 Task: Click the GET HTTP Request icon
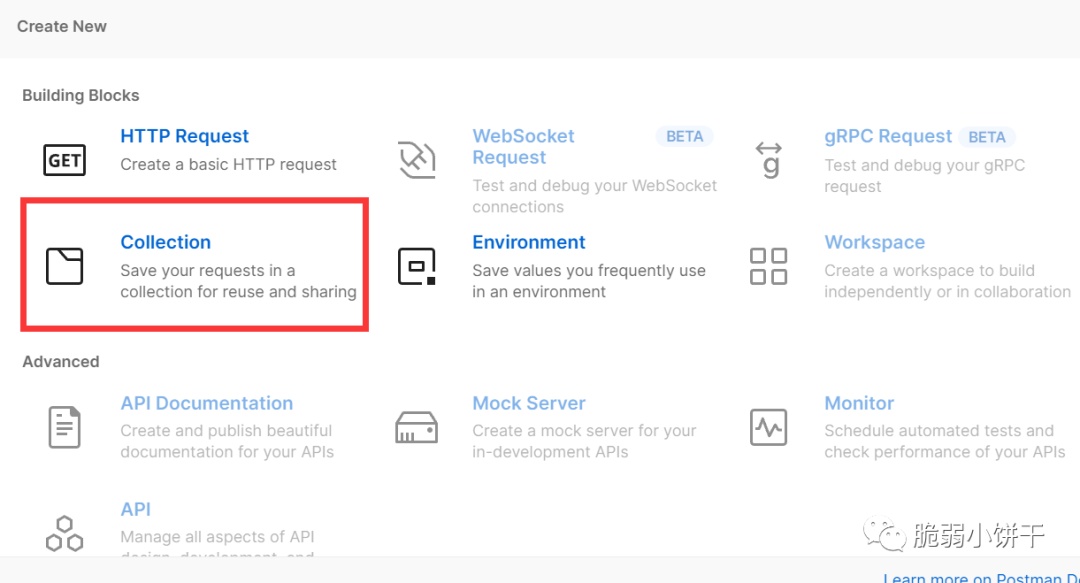point(65,160)
